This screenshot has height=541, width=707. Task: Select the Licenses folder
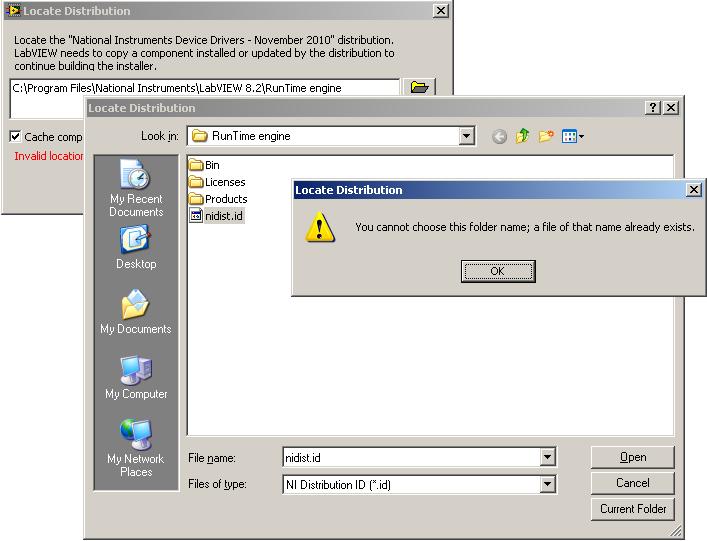217,182
